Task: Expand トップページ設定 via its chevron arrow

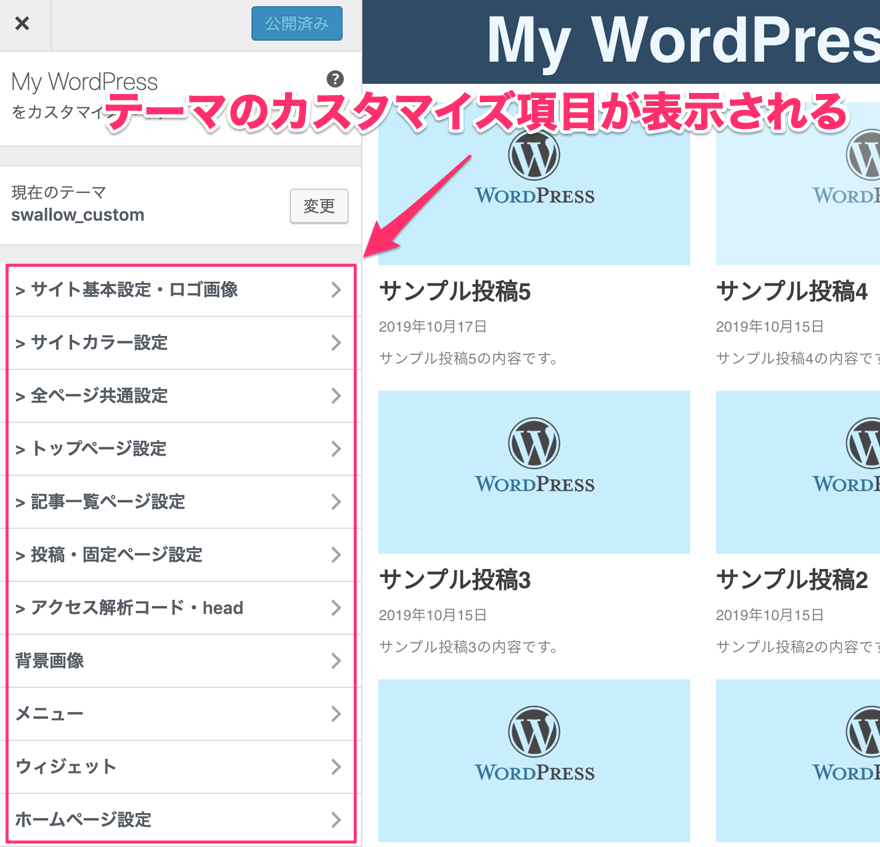Action: tap(336, 449)
